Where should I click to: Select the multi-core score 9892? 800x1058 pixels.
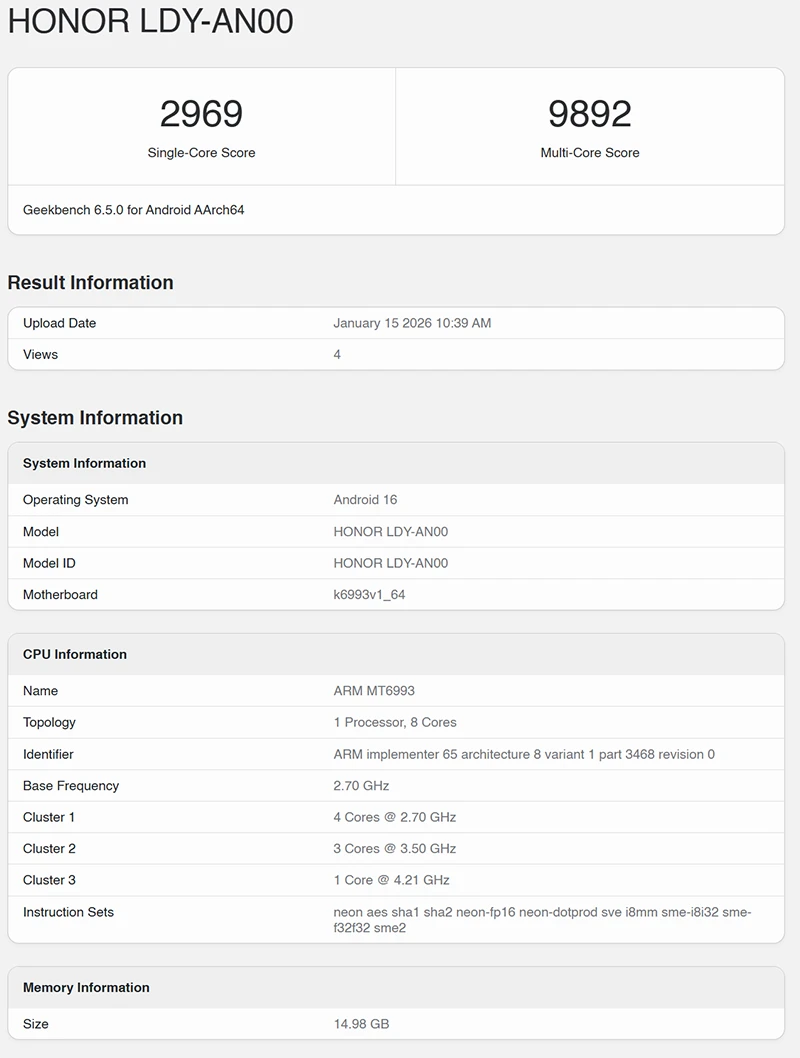(590, 113)
